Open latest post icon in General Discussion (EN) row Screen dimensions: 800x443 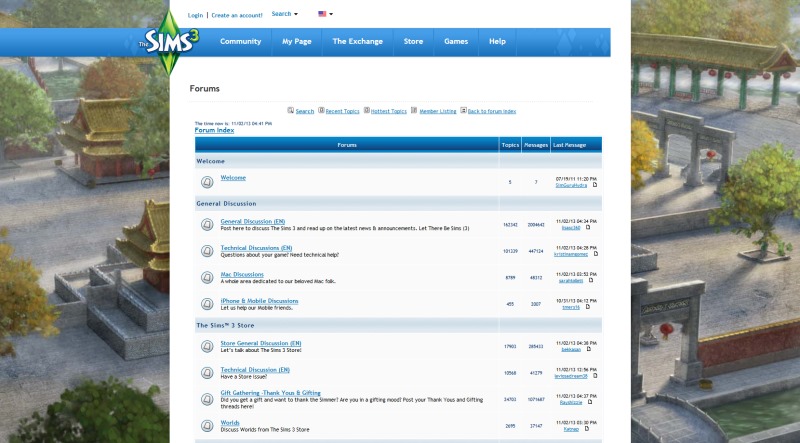coord(588,228)
